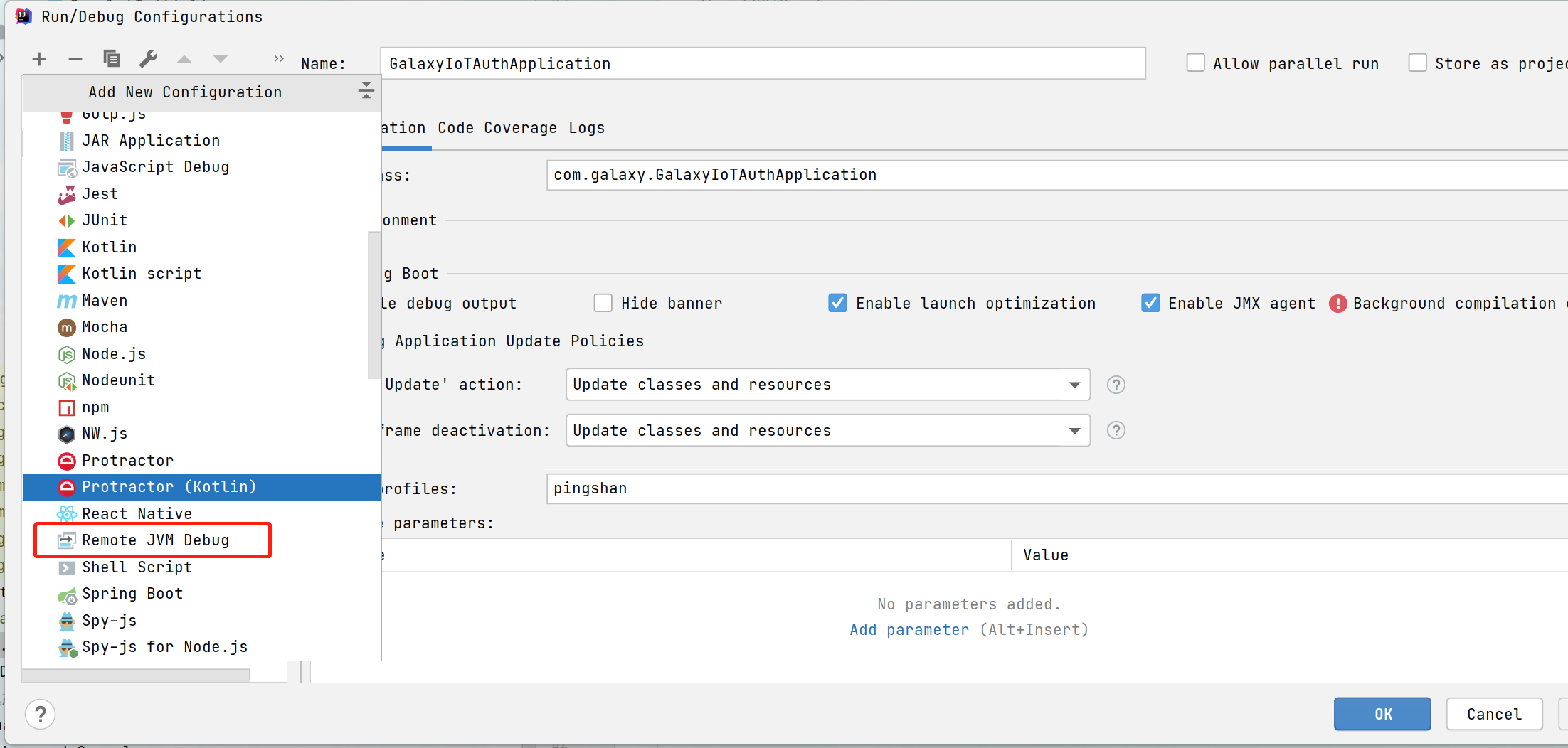Image resolution: width=1568 pixels, height=748 pixels.
Task: Choose React Native configuration type
Action: tap(203, 514)
